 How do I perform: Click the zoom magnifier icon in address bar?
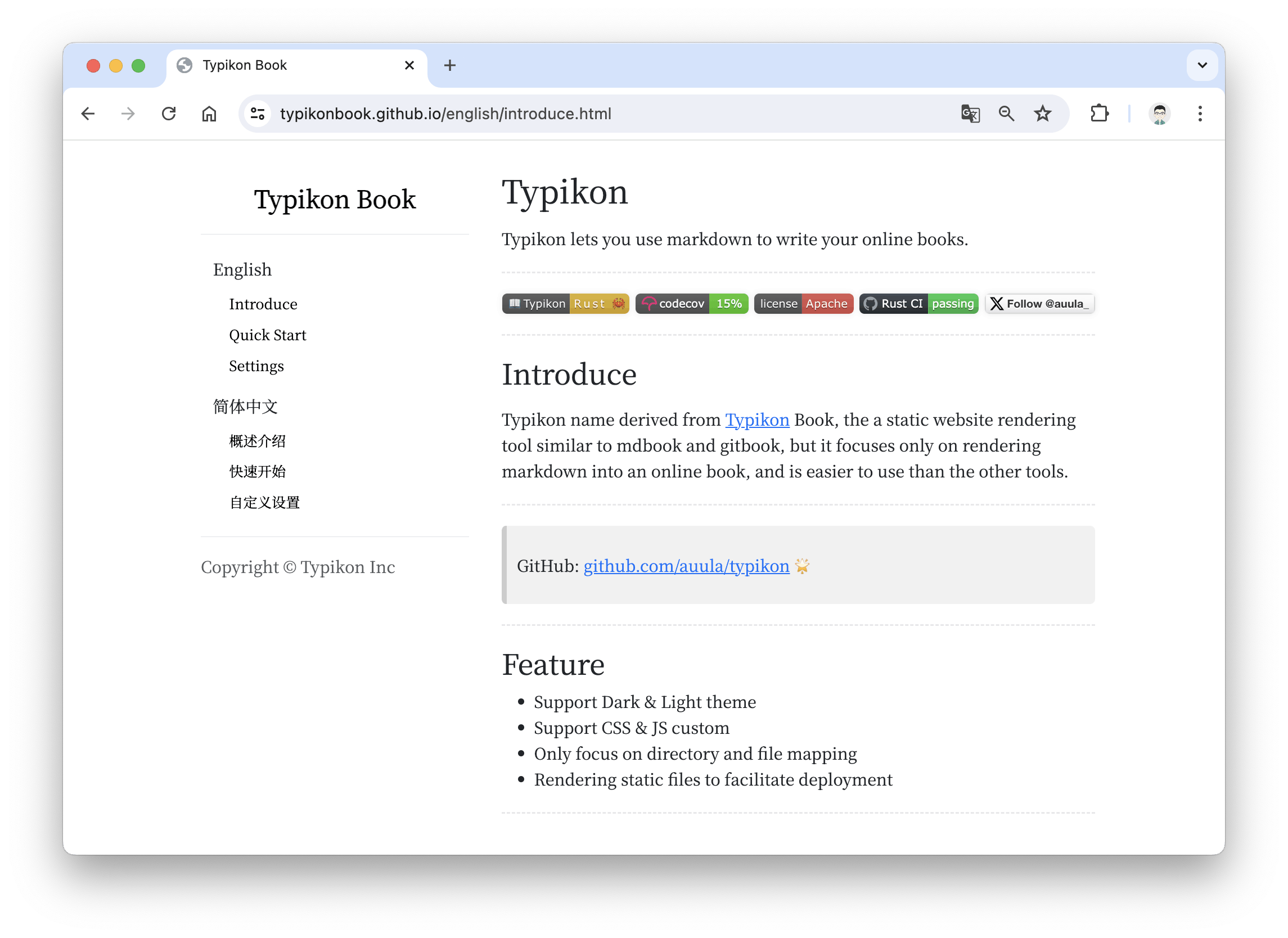click(1006, 114)
